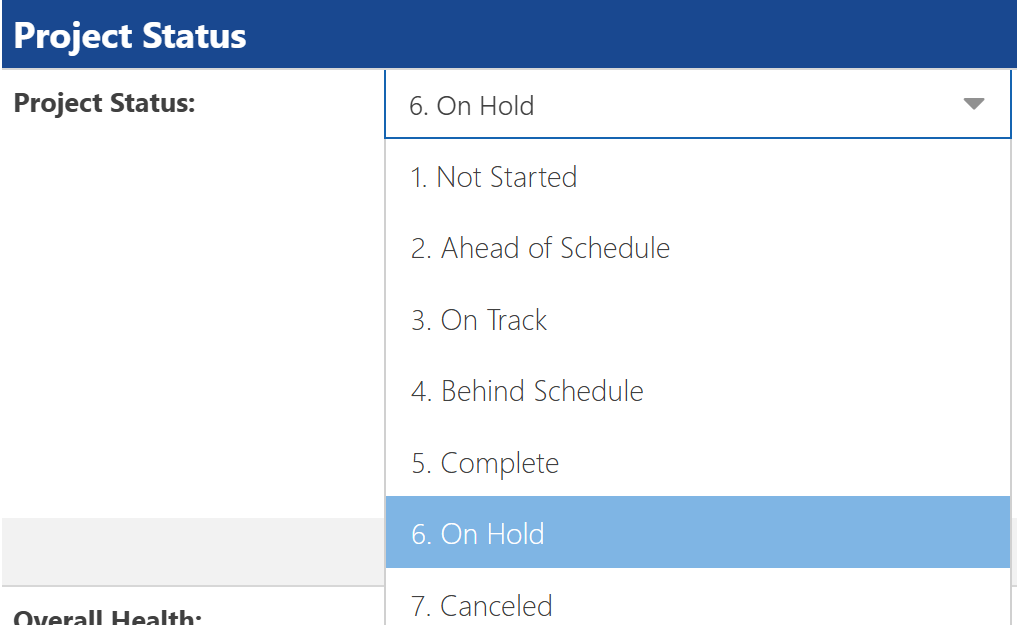
Task: Click the number 1. before Not Started
Action: coord(419,177)
